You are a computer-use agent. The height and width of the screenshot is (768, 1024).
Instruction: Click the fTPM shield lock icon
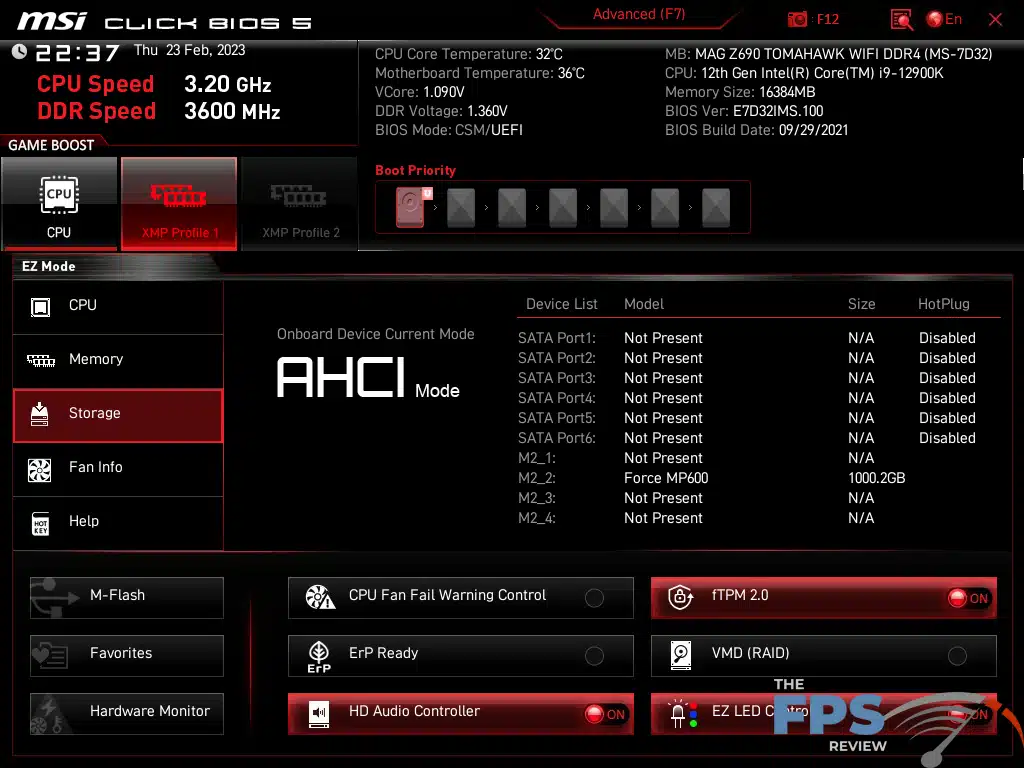coord(680,597)
